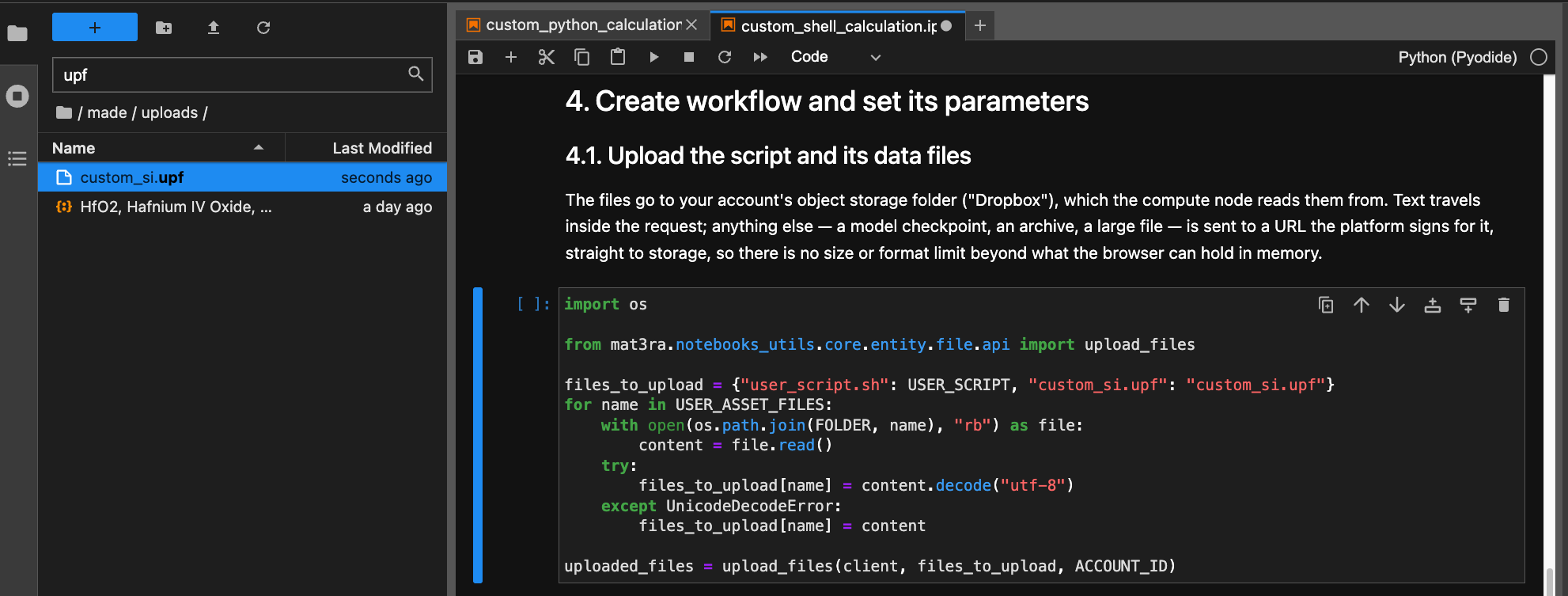Image resolution: width=1568 pixels, height=596 pixels.
Task: Click the search magnifier icon in filter box
Action: (416, 74)
